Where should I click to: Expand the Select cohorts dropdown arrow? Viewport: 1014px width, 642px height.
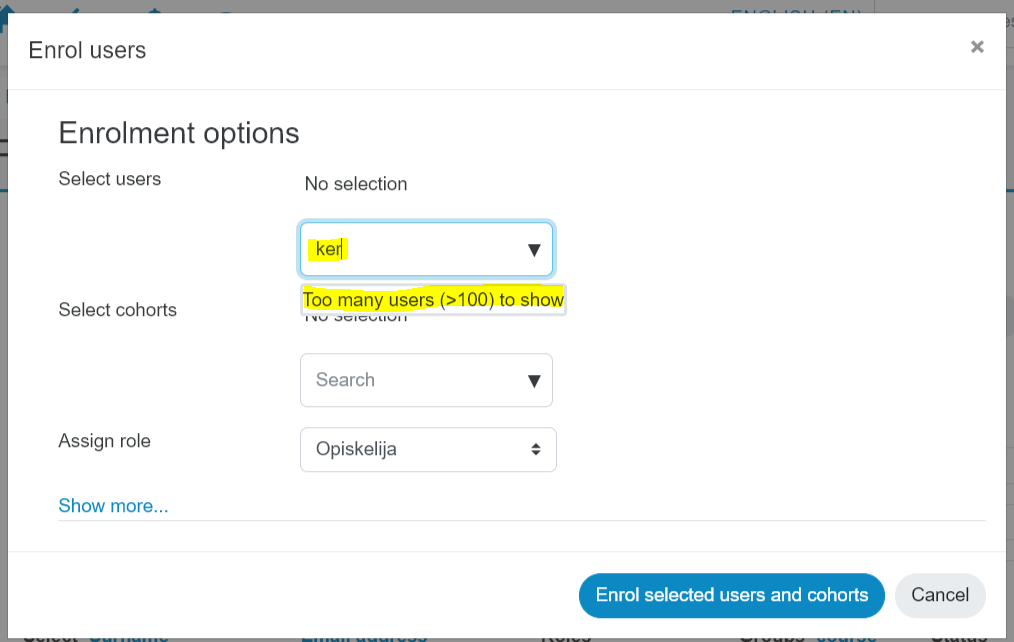tap(534, 381)
